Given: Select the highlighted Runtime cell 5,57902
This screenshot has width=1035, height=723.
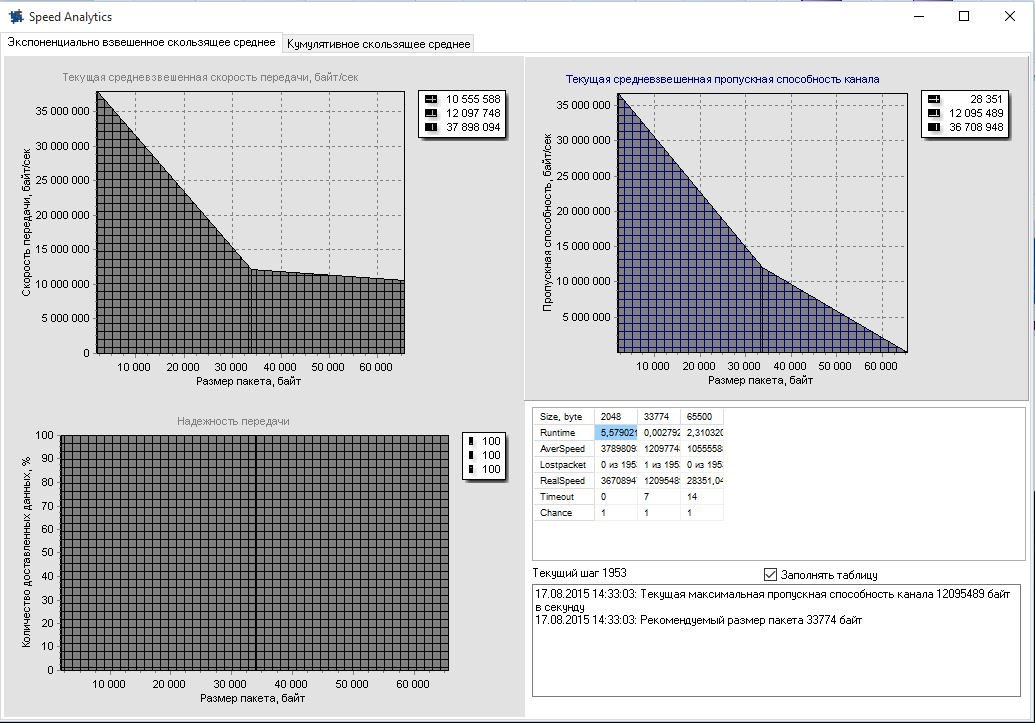Looking at the screenshot, I should (x=616, y=432).
